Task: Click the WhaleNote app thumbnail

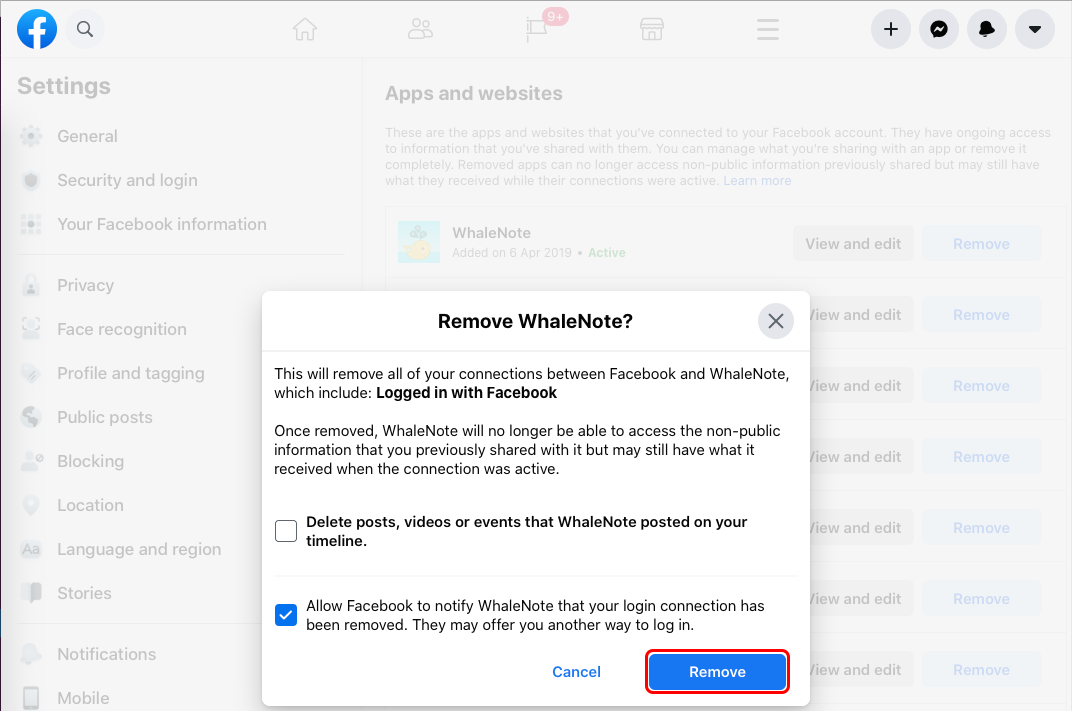Action: click(418, 242)
